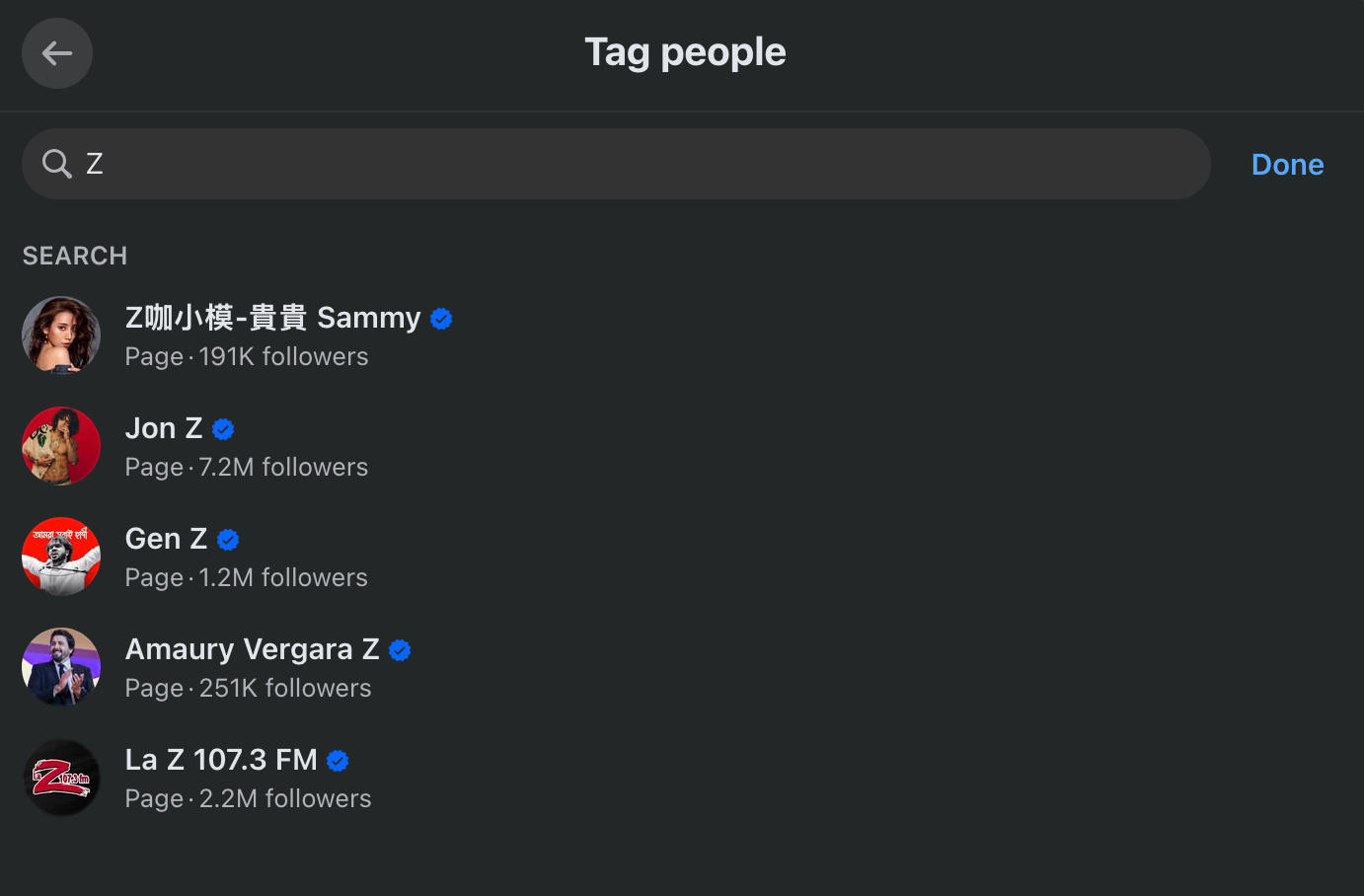
Task: Click the back arrow button
Action: coord(57,53)
